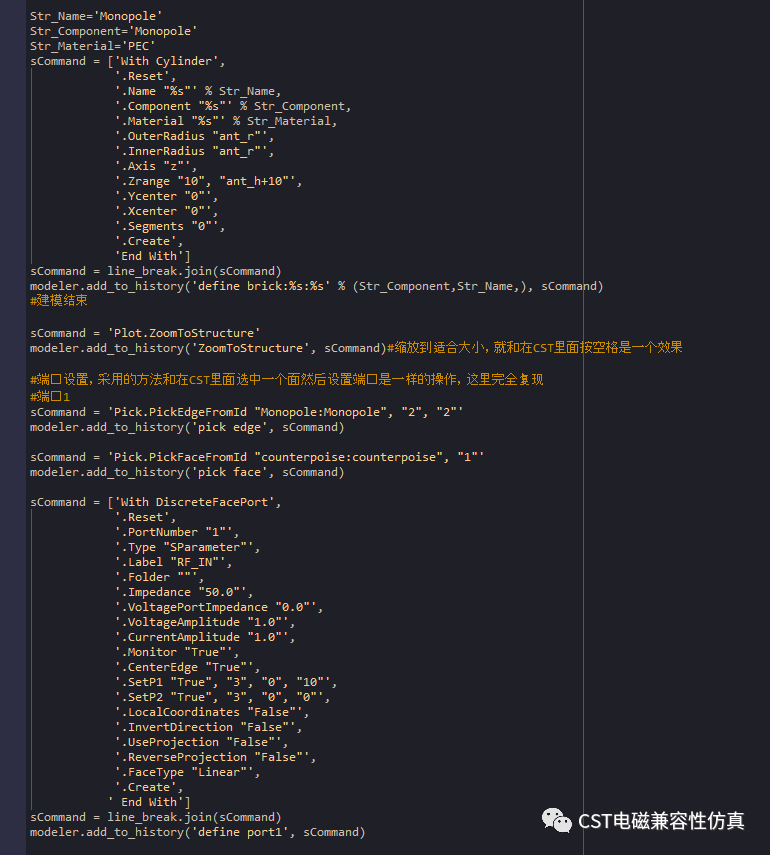Click the comment line #端口1
770x855 pixels.
click(x=50, y=397)
